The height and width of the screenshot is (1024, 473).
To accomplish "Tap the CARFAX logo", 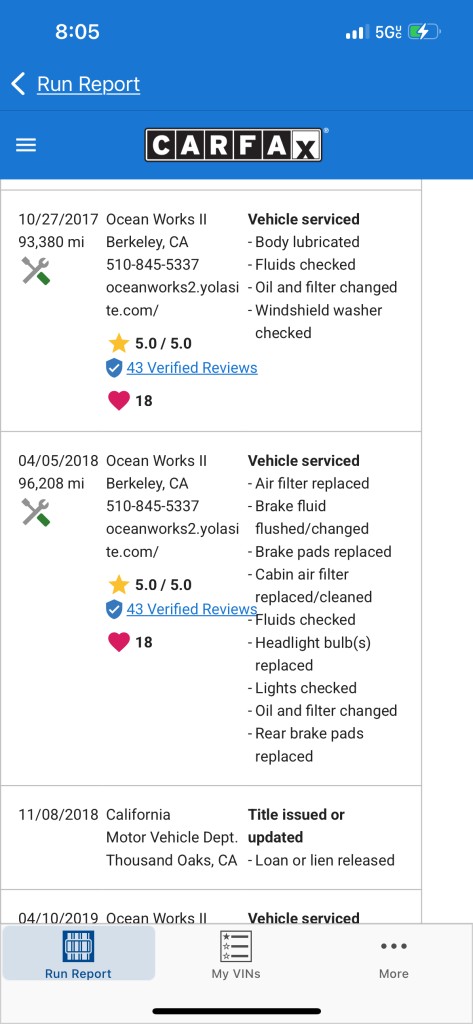I will pos(233,145).
